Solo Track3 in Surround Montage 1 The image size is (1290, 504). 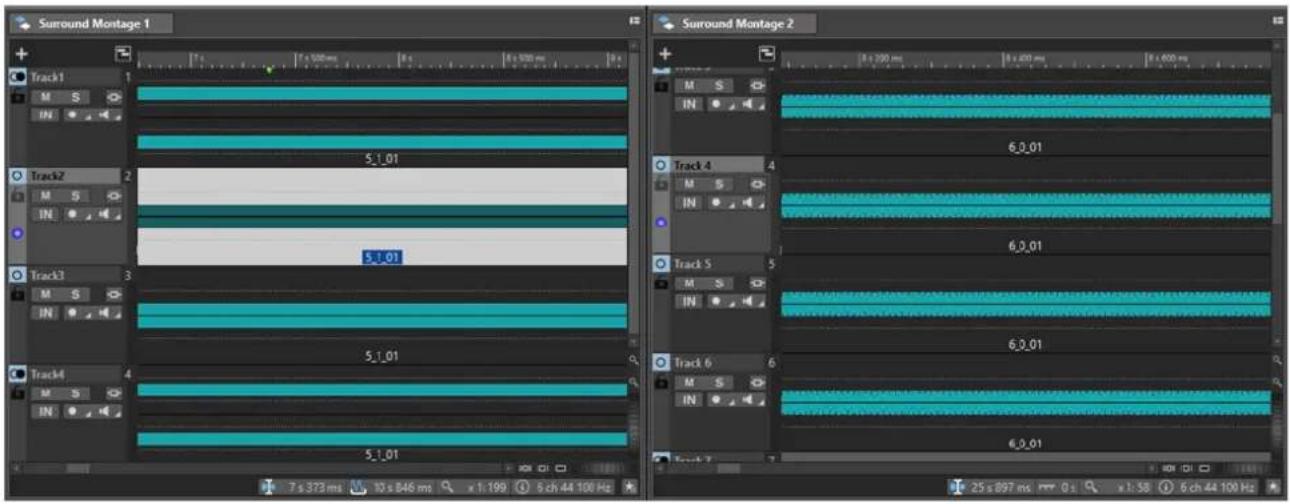[76, 295]
